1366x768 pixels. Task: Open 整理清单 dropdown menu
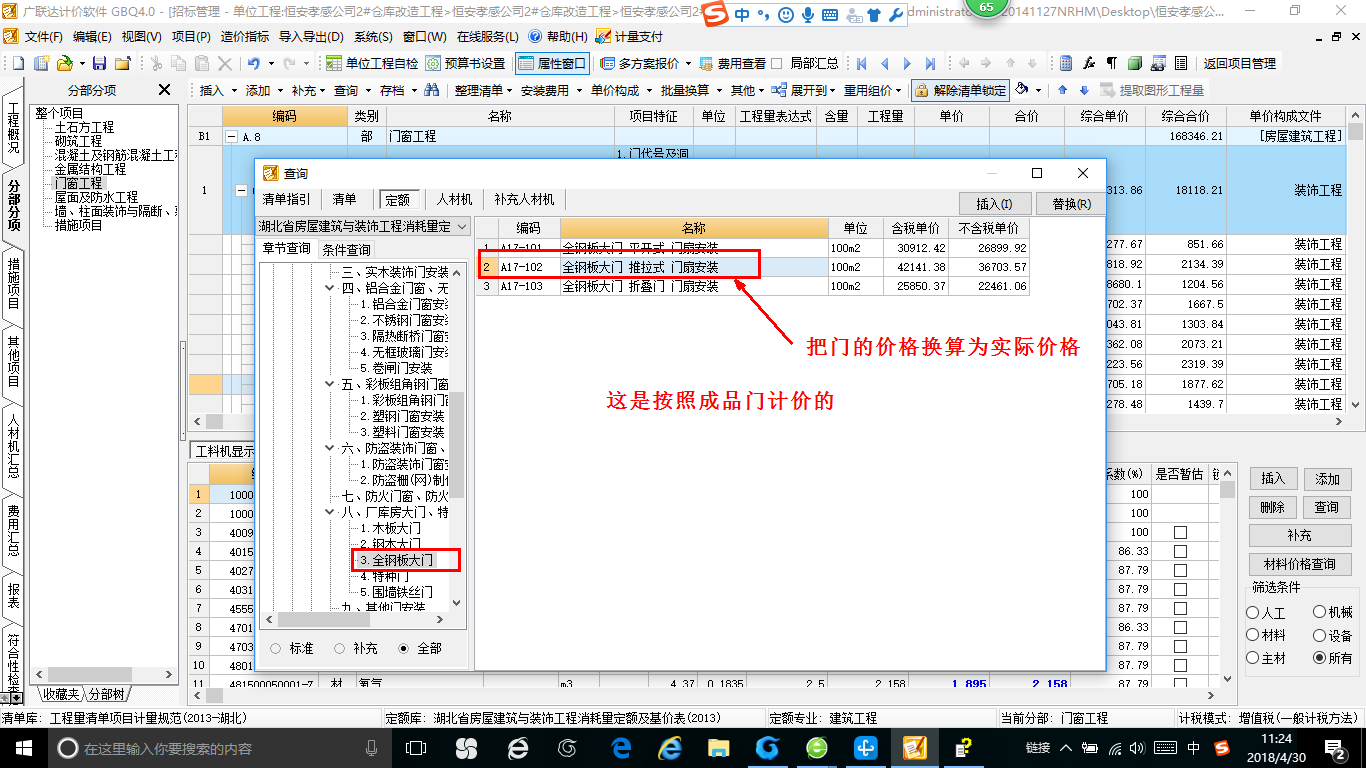(x=483, y=90)
